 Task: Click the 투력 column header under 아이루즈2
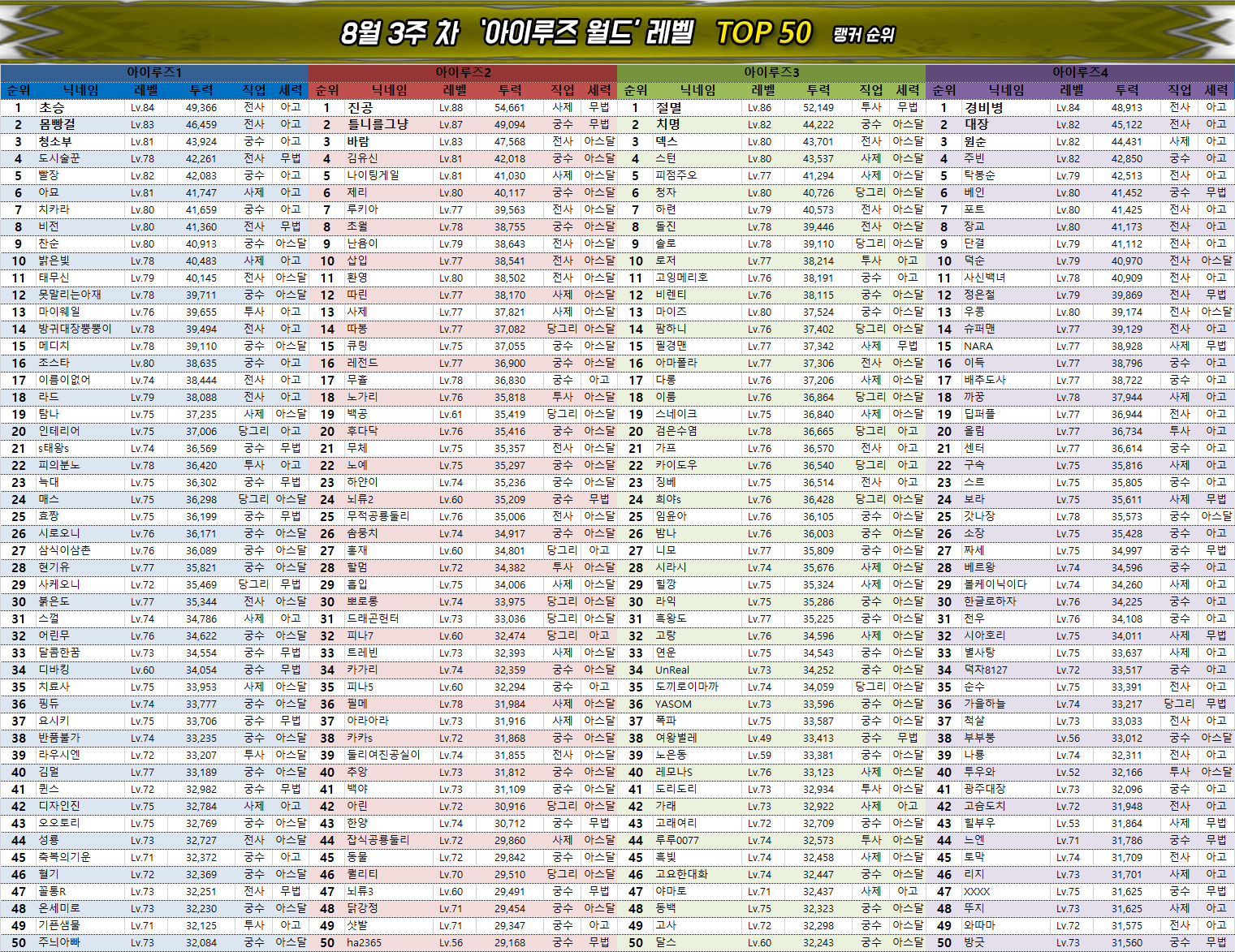pos(510,90)
